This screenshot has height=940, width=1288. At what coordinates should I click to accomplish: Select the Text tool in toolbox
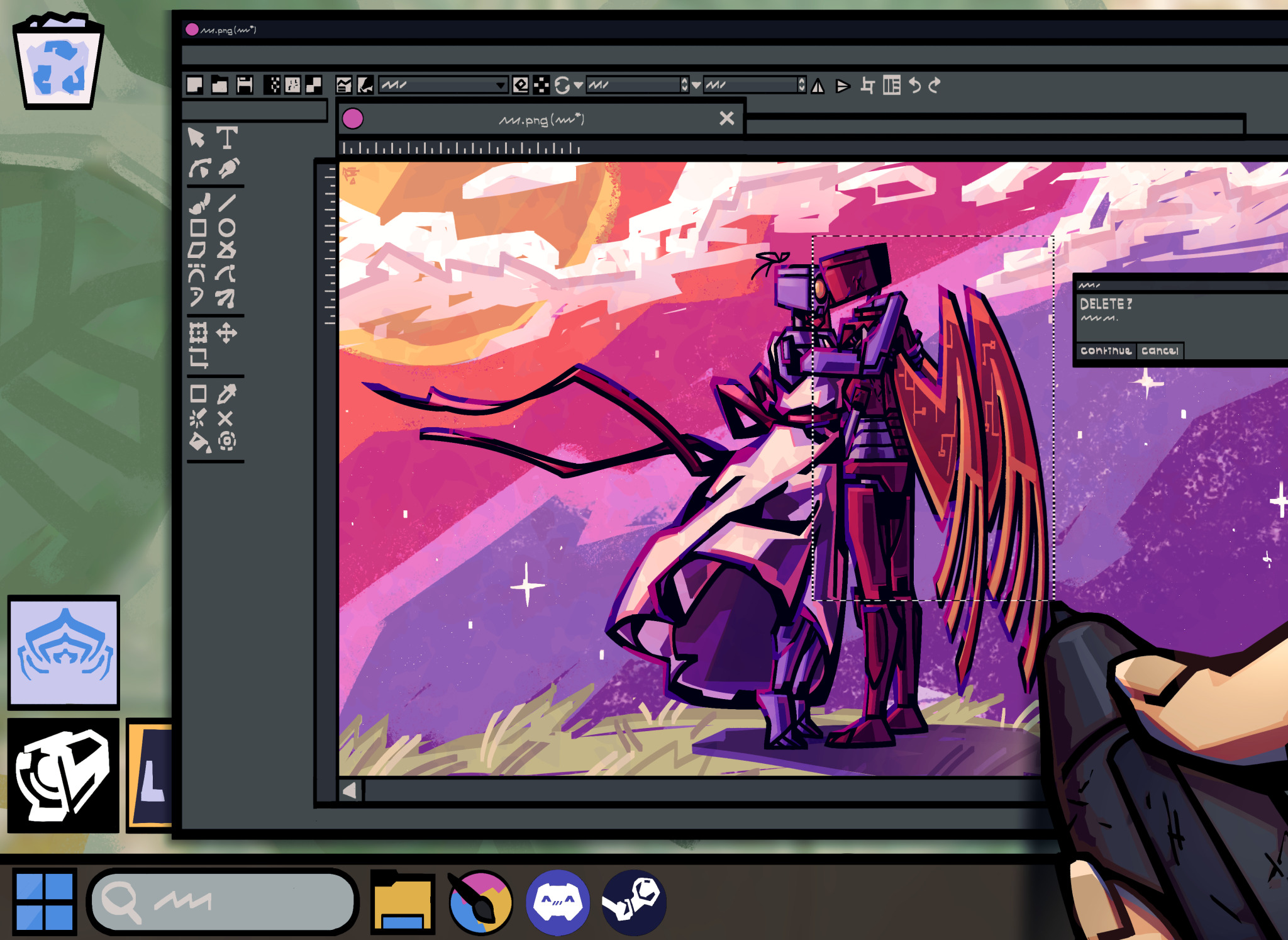tap(227, 137)
